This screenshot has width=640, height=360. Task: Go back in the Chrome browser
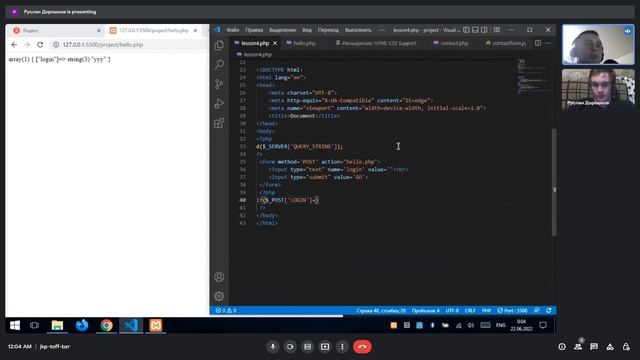click(x=14, y=44)
